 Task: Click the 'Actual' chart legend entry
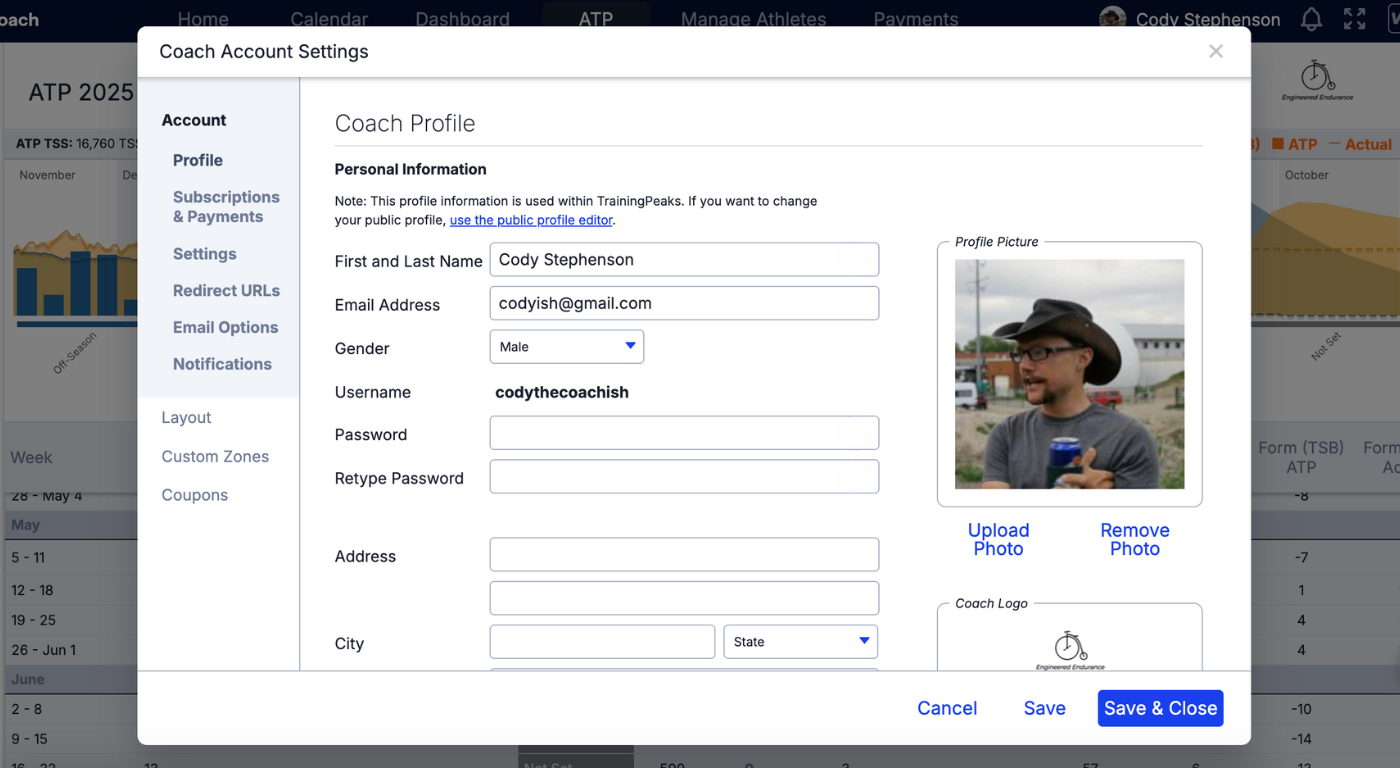[1360, 144]
